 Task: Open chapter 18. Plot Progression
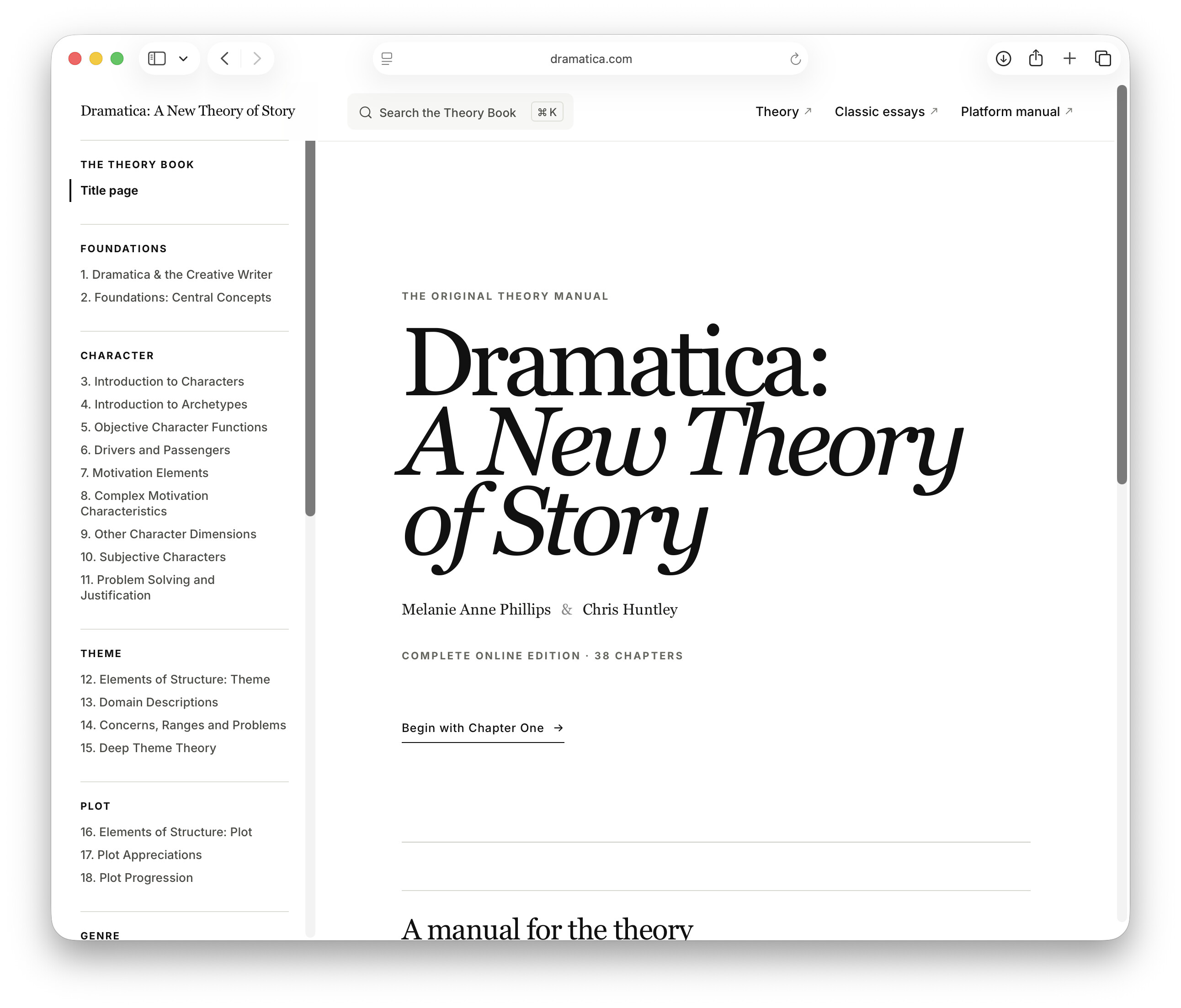click(x=136, y=877)
